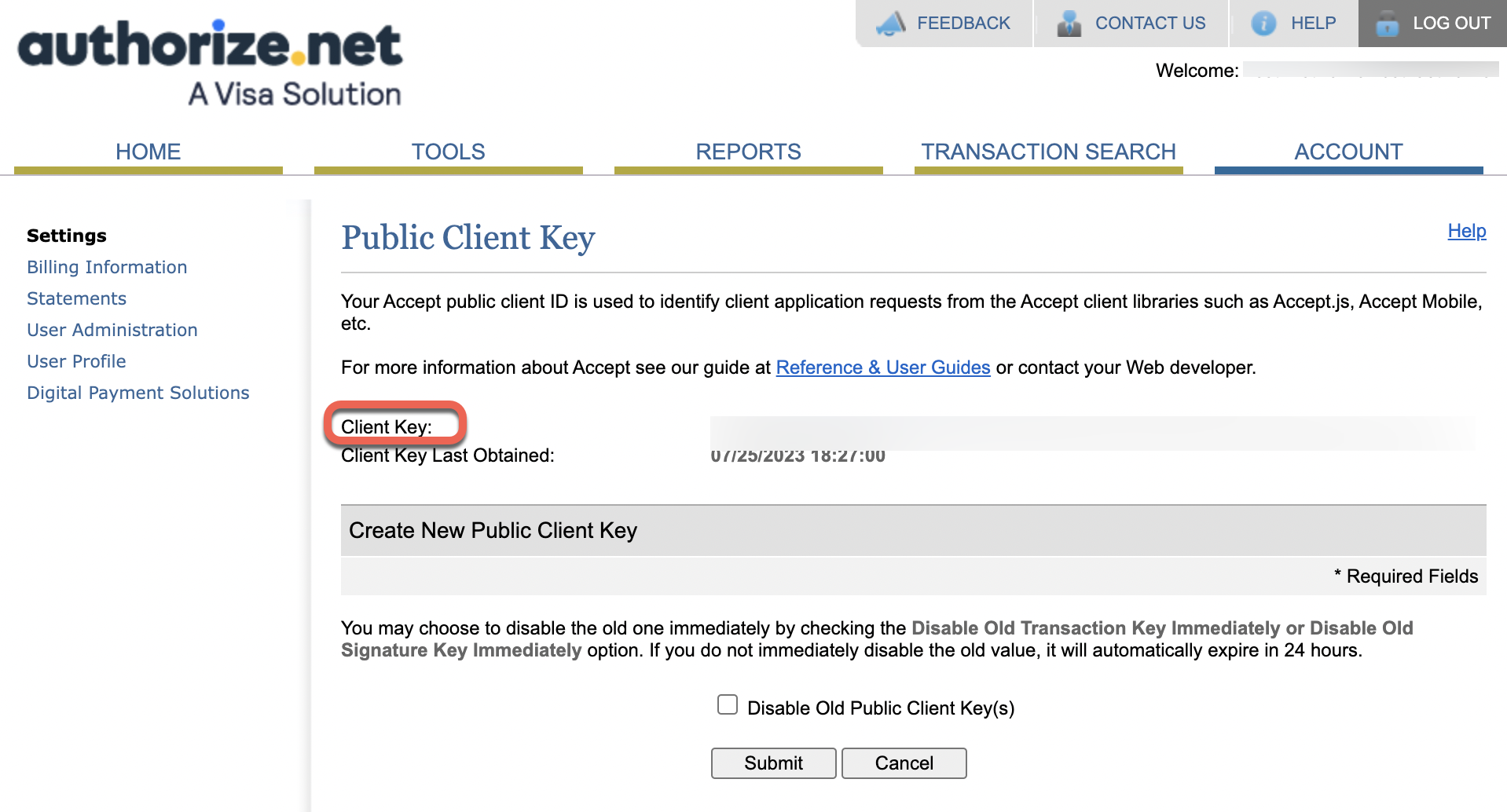
Task: Open Digital Payment Solutions
Action: 138,393
